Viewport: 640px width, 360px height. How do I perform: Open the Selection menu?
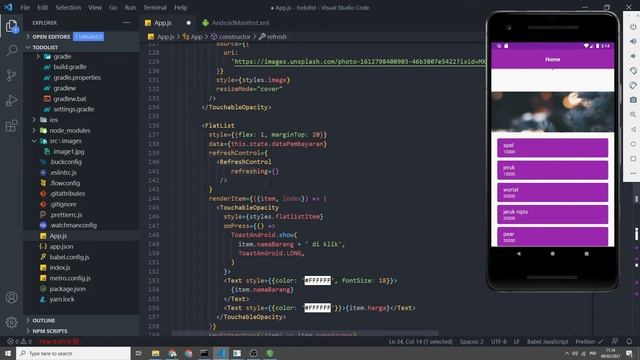tap(68, 7)
